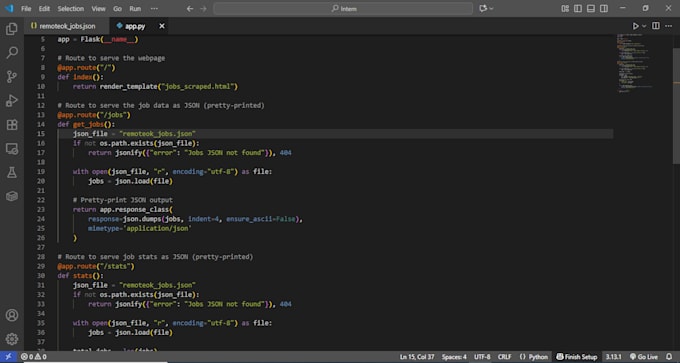Open the Remote Explorer view
This screenshot has width=680, height=363.
click(12, 149)
